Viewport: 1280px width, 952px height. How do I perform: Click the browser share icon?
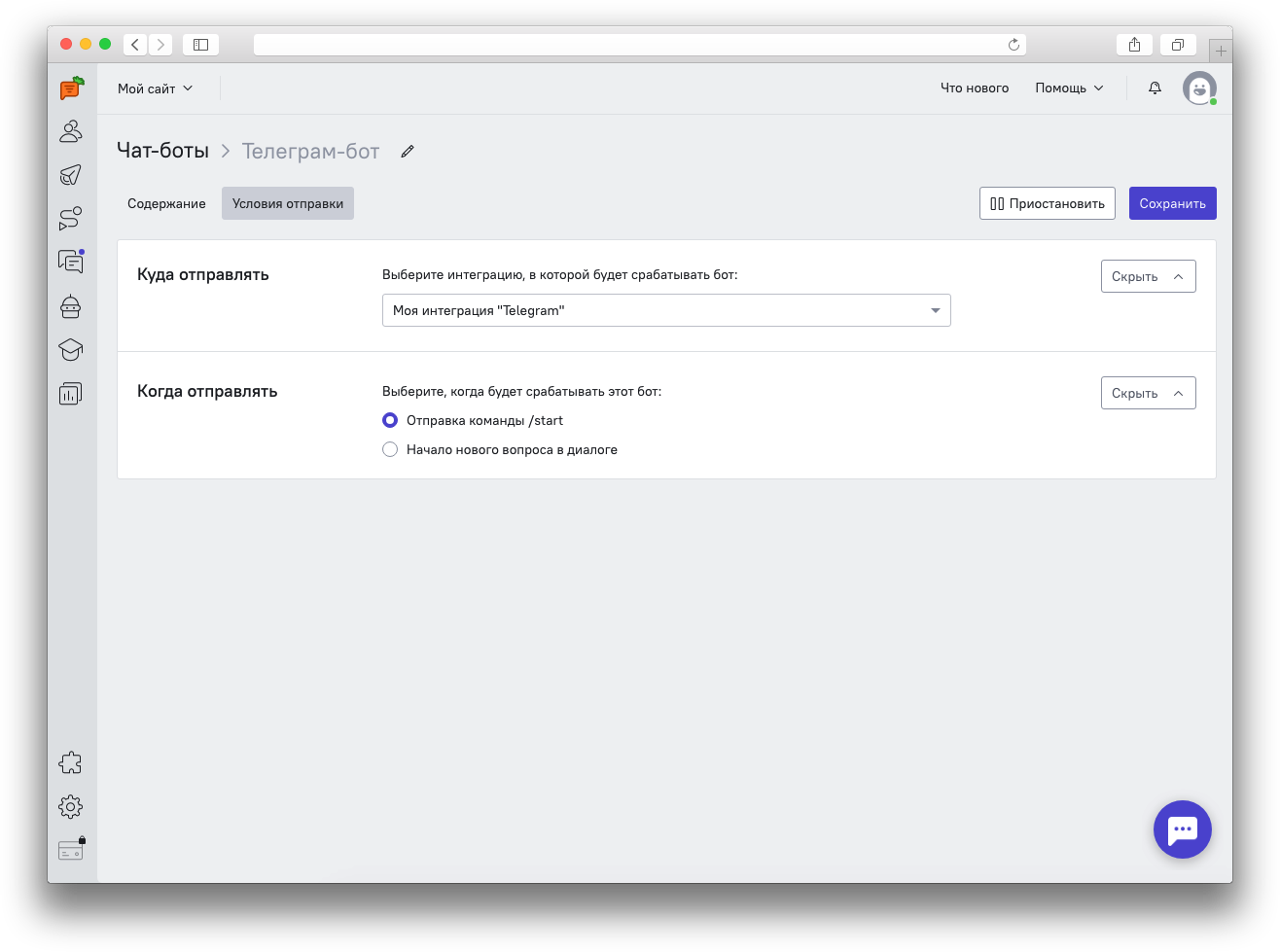pyautogui.click(x=1134, y=45)
